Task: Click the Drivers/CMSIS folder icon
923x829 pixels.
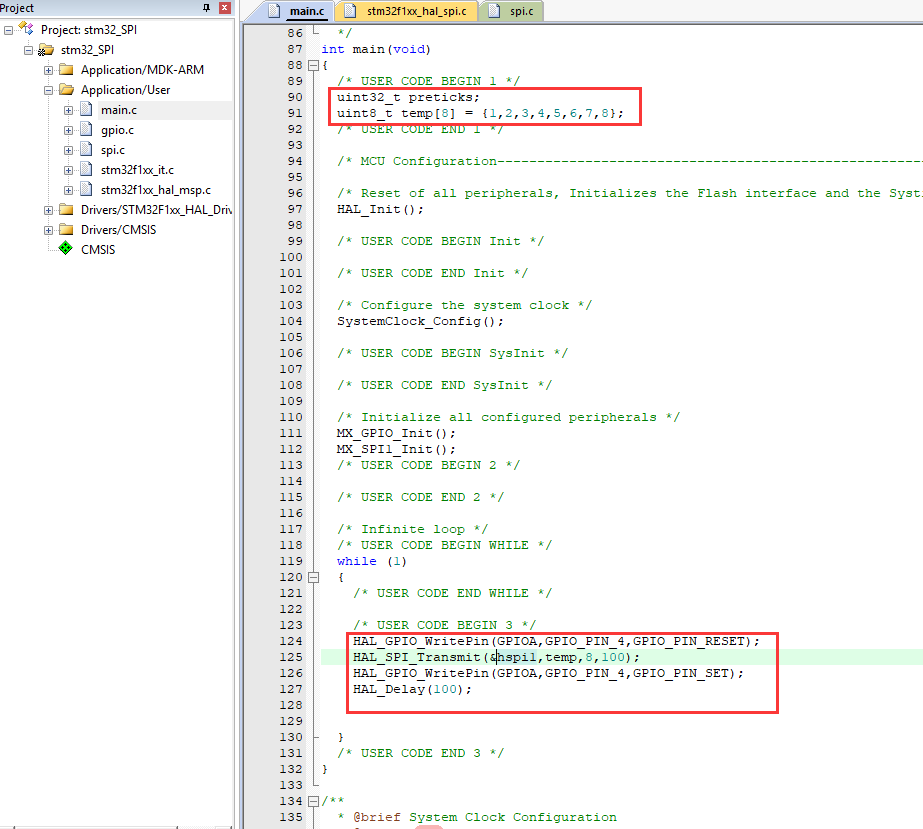Action: 67,229
